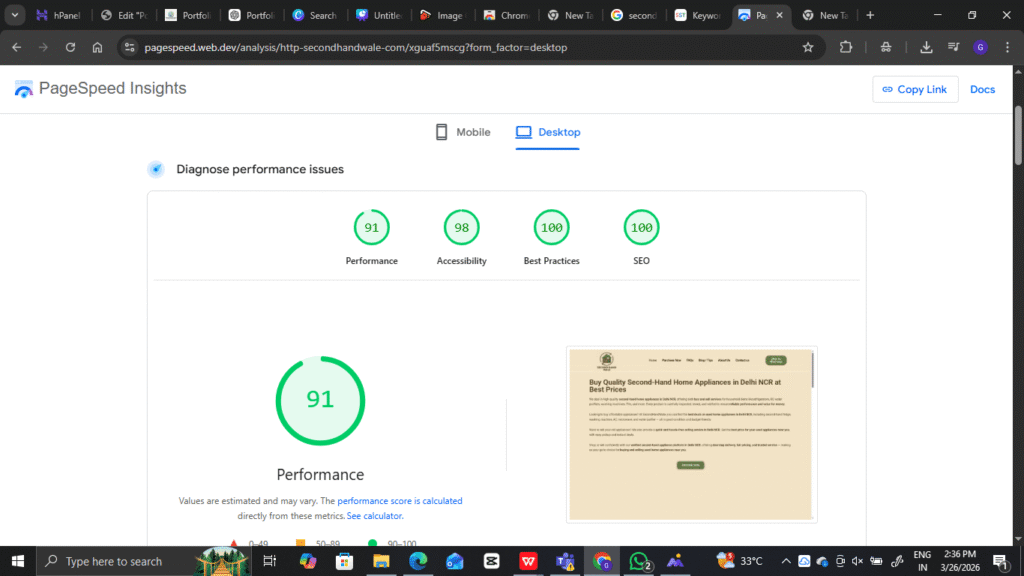Screen dimensions: 1024x576
Task: Jump to Accessibility score gauge
Action: [x=461, y=228]
